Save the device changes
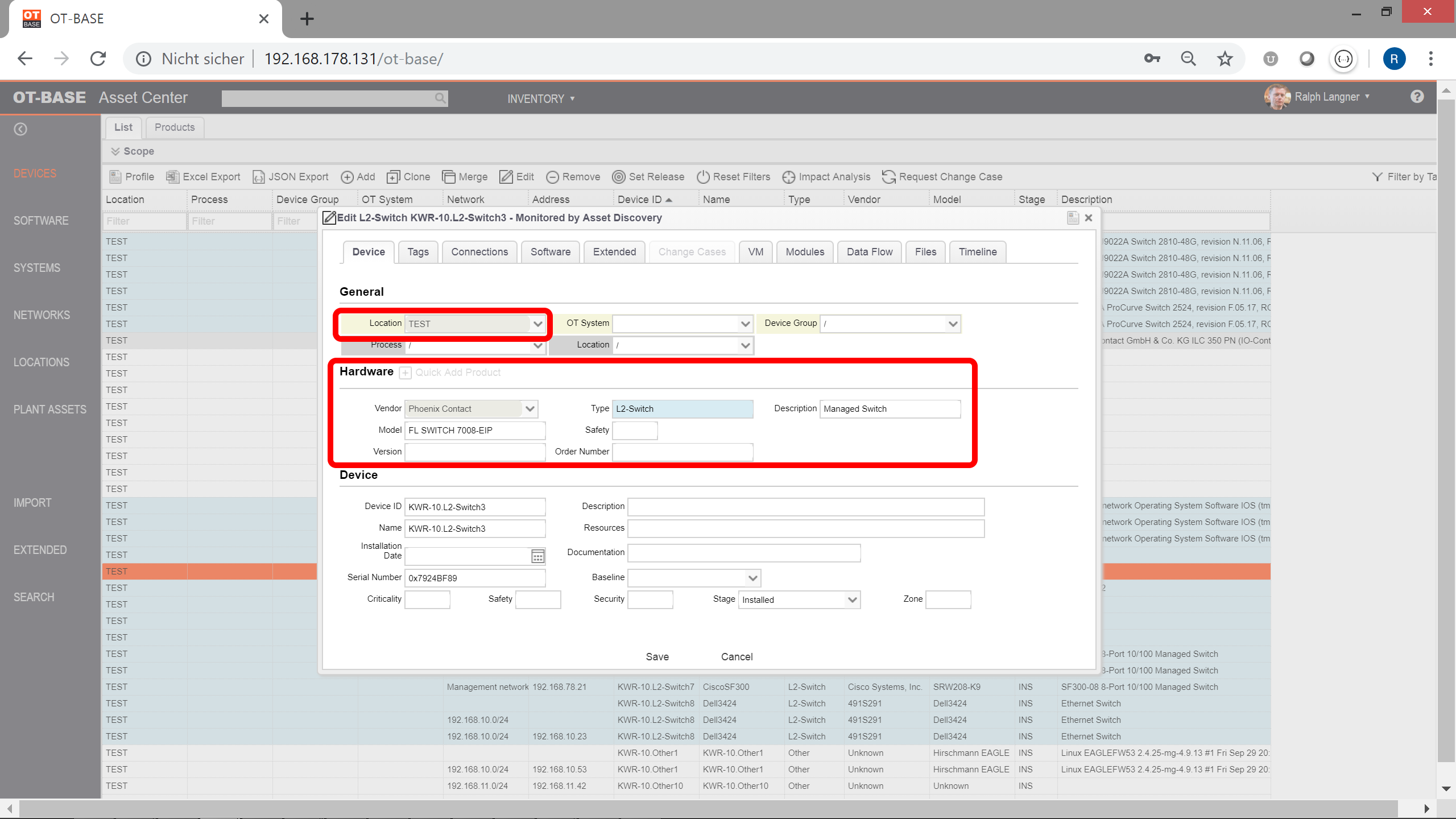 pyautogui.click(x=657, y=657)
